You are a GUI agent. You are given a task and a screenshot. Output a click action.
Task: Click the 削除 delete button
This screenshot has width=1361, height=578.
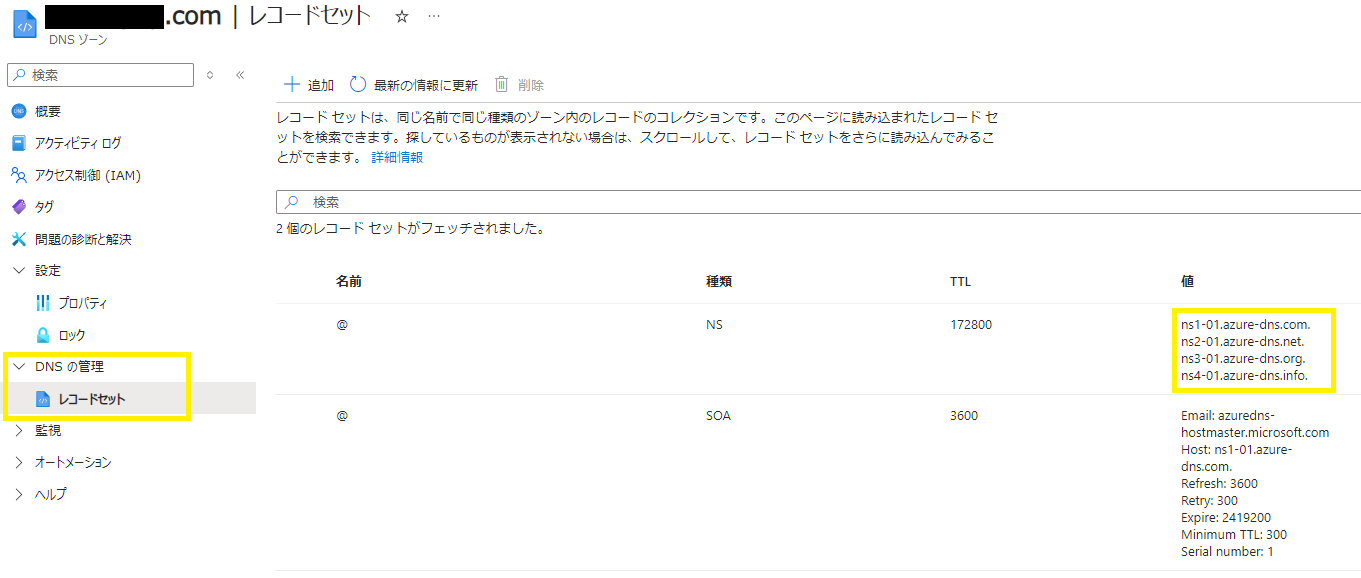click(520, 85)
